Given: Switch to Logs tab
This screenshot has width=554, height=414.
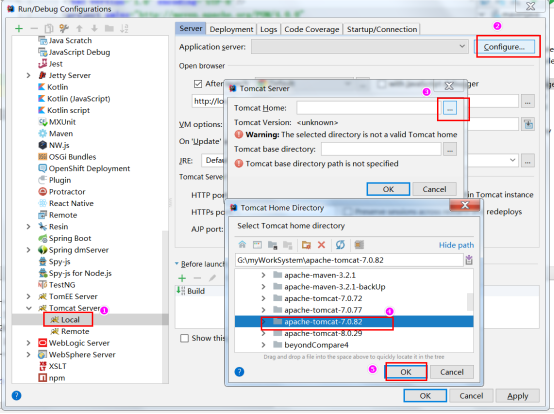Looking at the screenshot, I should tap(269, 29).
